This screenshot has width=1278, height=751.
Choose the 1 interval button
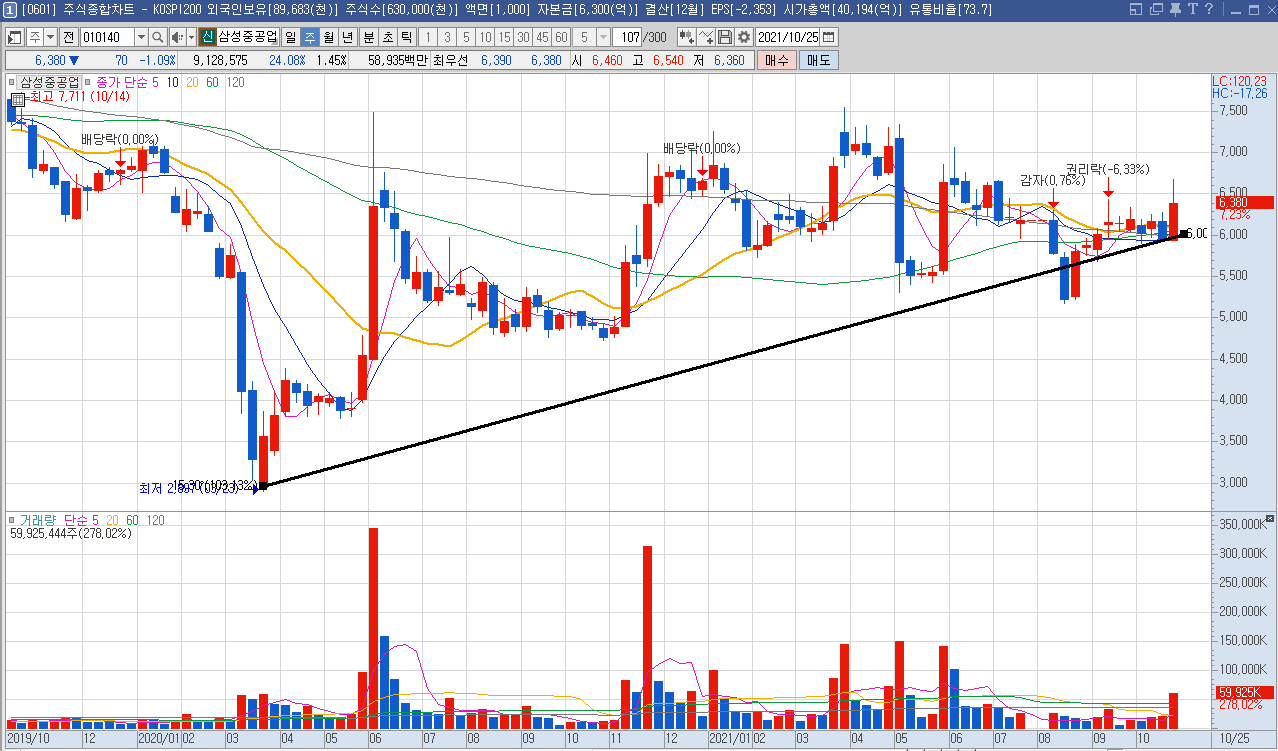[427, 37]
